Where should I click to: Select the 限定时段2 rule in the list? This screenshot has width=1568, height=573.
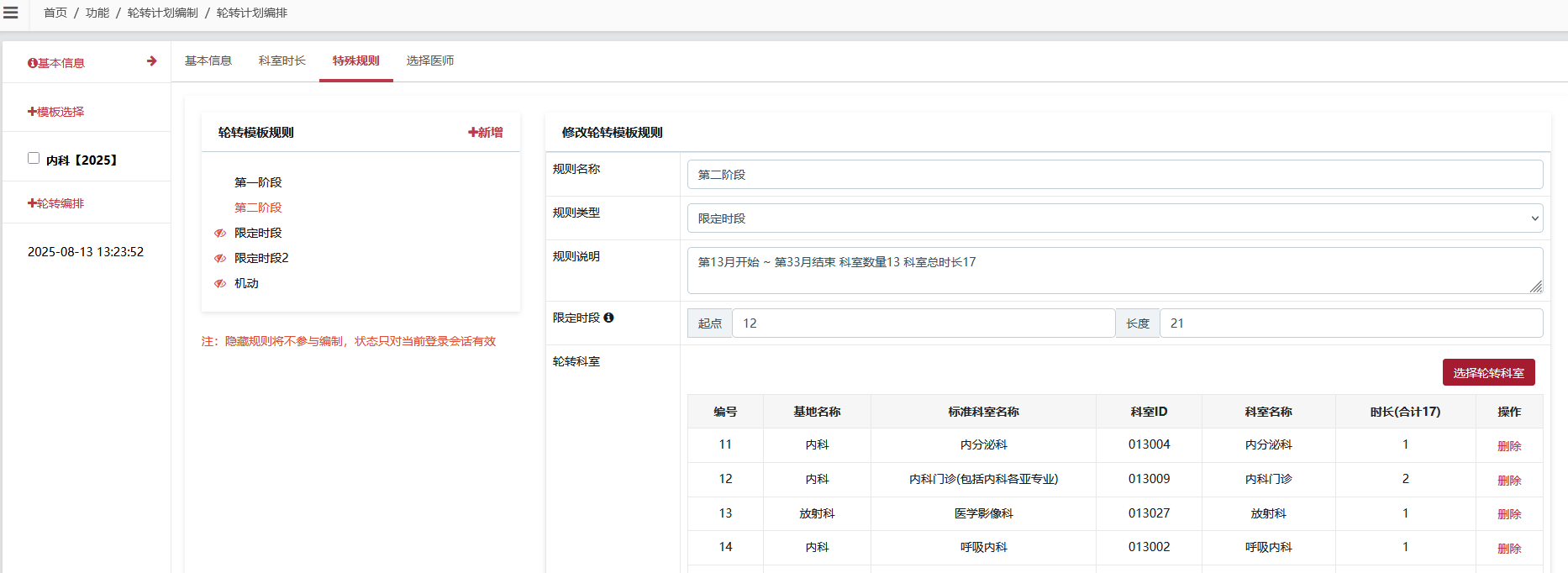click(x=261, y=258)
